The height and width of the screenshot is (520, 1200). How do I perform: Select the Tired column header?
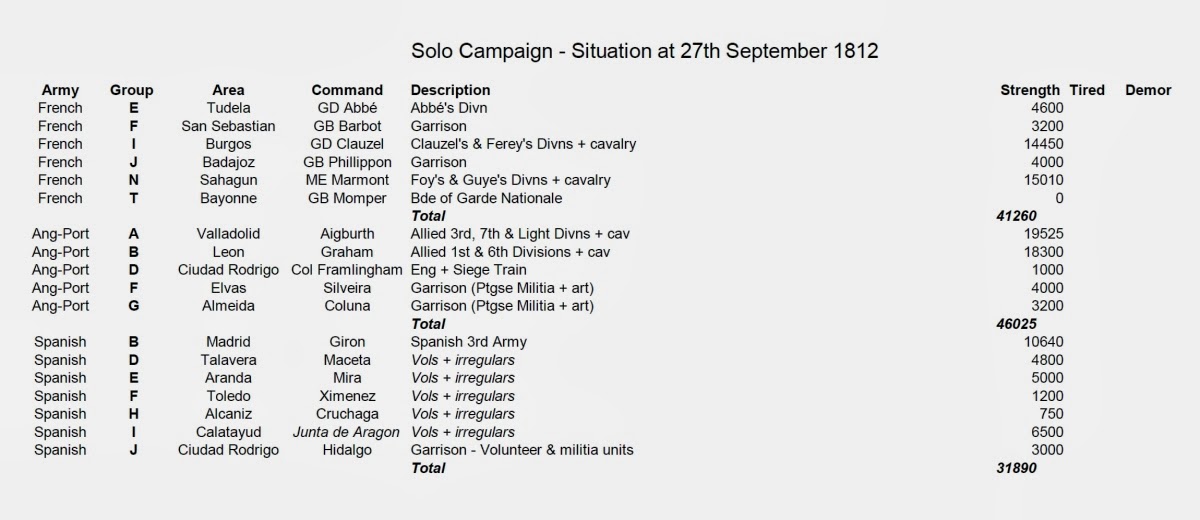[1086, 90]
